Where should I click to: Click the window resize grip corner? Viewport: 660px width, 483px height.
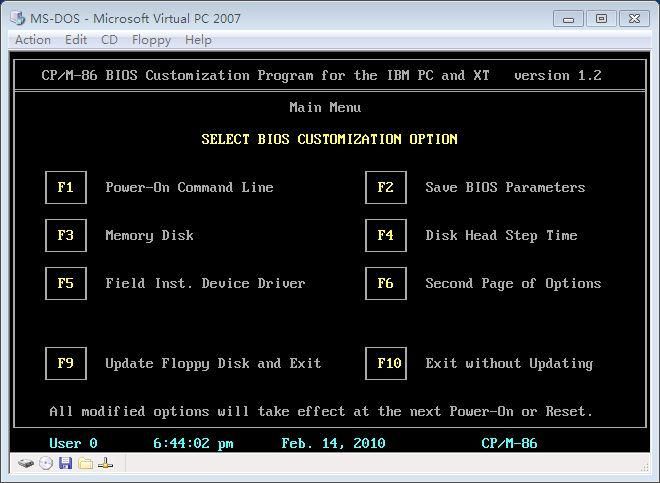tap(644, 467)
